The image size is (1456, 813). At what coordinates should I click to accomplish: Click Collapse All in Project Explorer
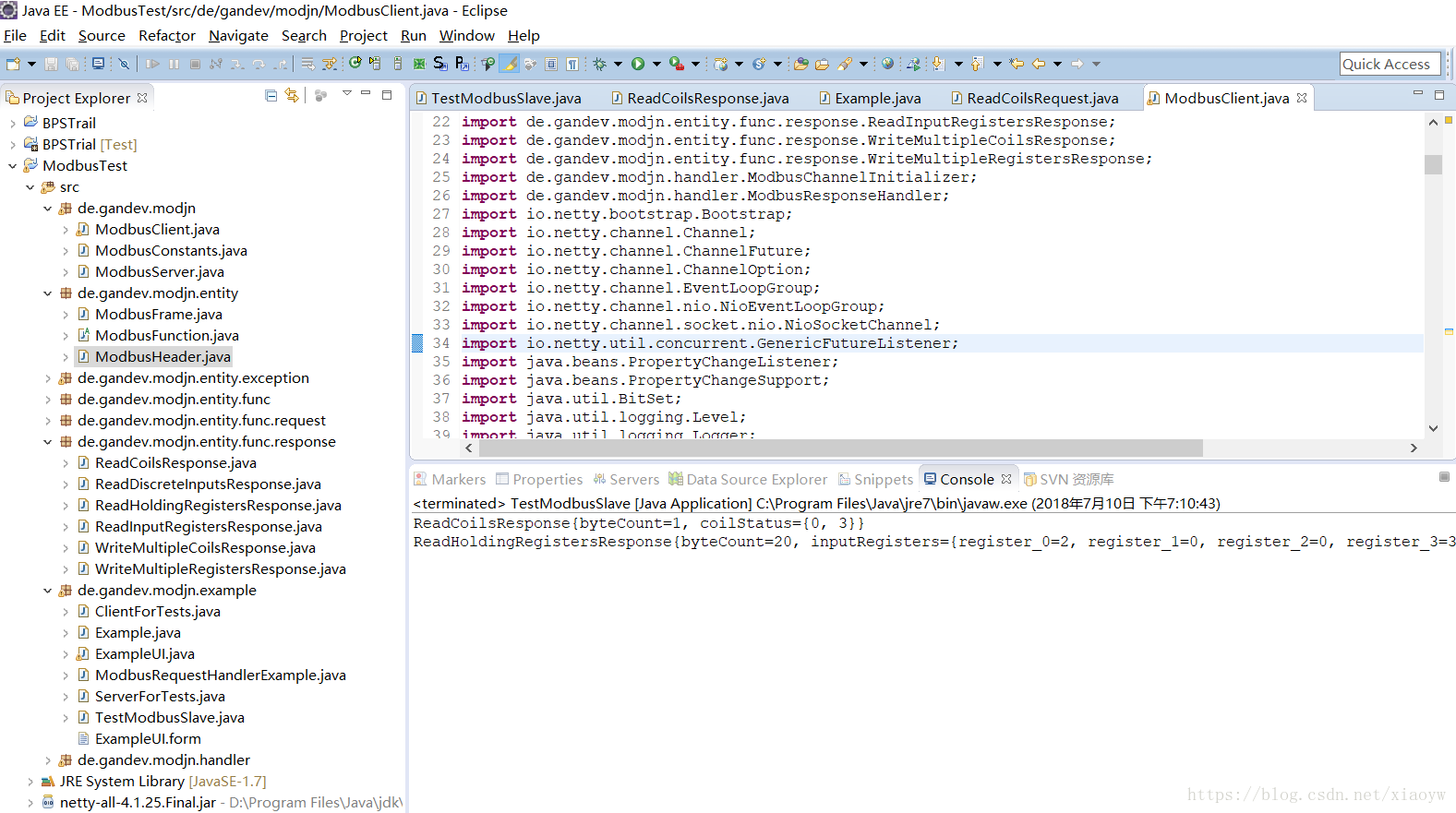point(271,95)
